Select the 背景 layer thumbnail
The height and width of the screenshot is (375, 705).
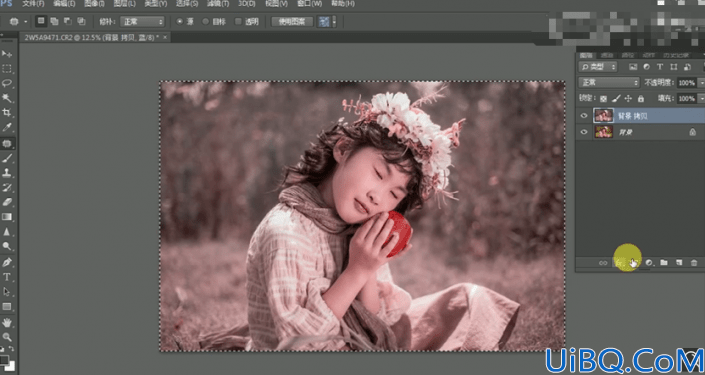coord(603,132)
